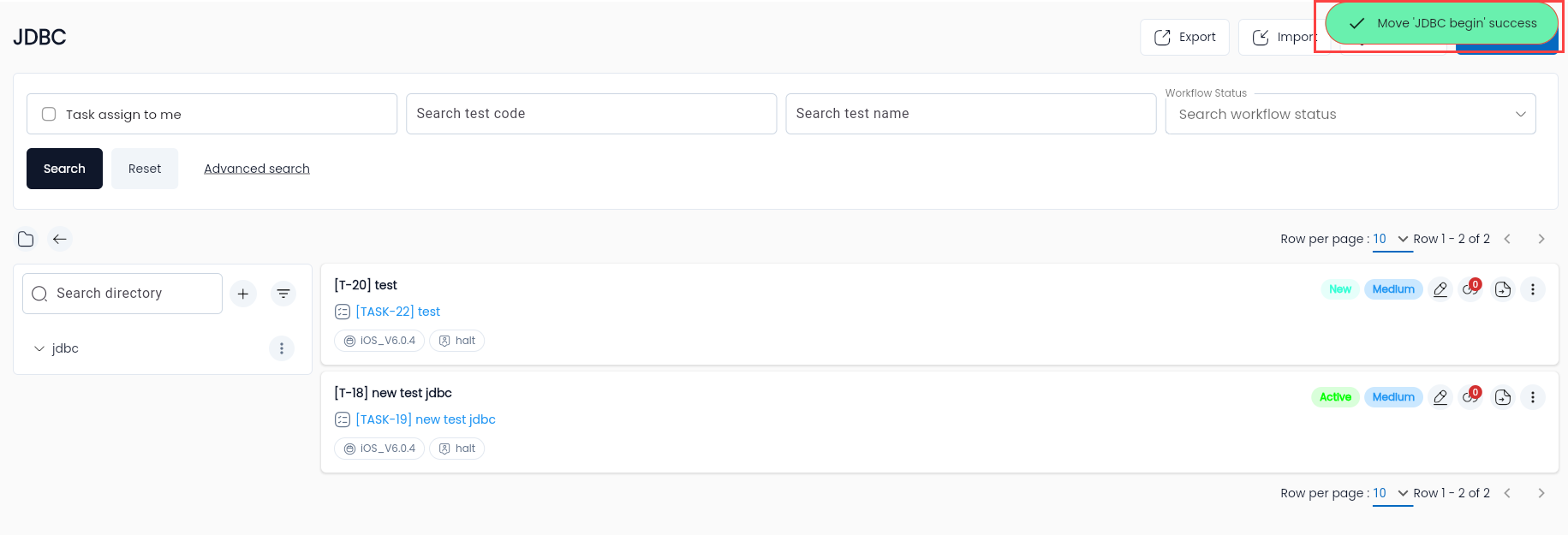The height and width of the screenshot is (535, 1568).
Task: Click the directory filter icon
Action: (283, 294)
